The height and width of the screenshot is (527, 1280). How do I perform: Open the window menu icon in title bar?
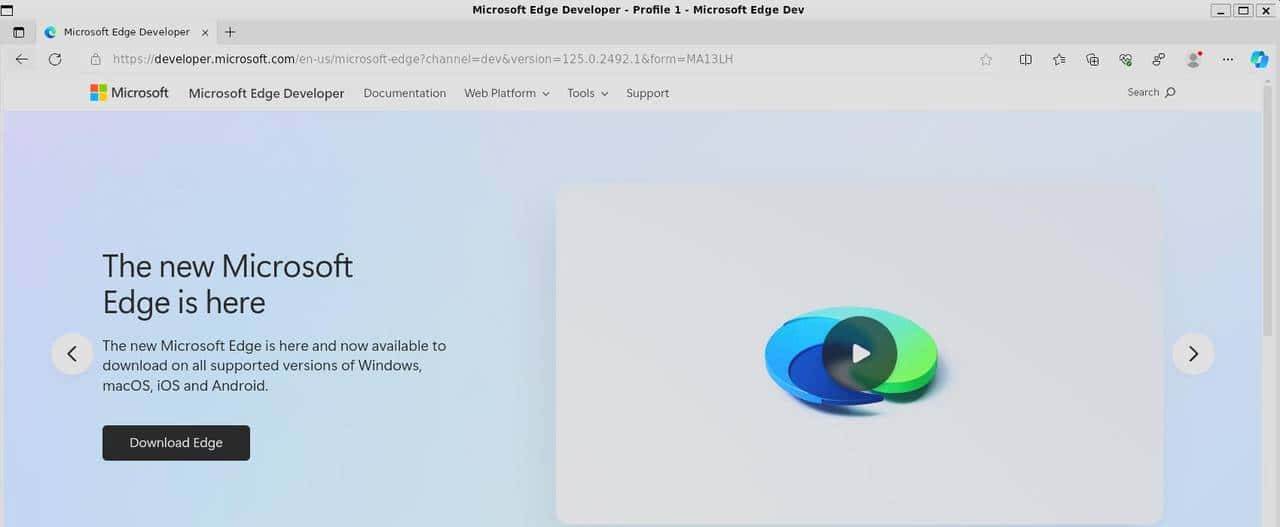pos(6,9)
